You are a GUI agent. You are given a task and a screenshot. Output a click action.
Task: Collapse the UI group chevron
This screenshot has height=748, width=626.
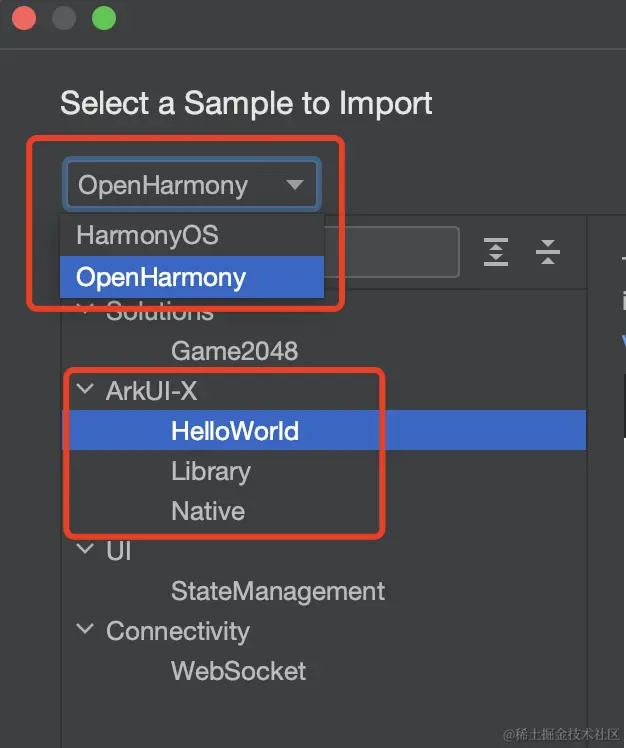85,548
